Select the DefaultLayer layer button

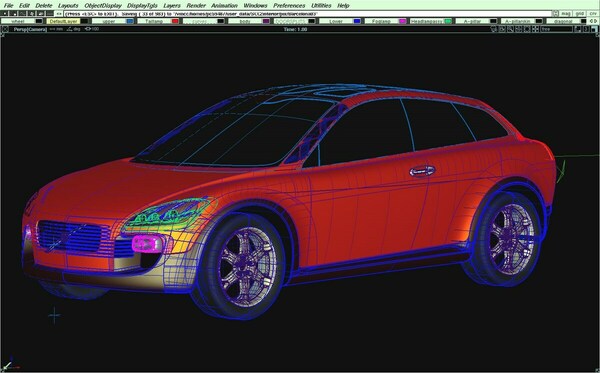[x=63, y=21]
